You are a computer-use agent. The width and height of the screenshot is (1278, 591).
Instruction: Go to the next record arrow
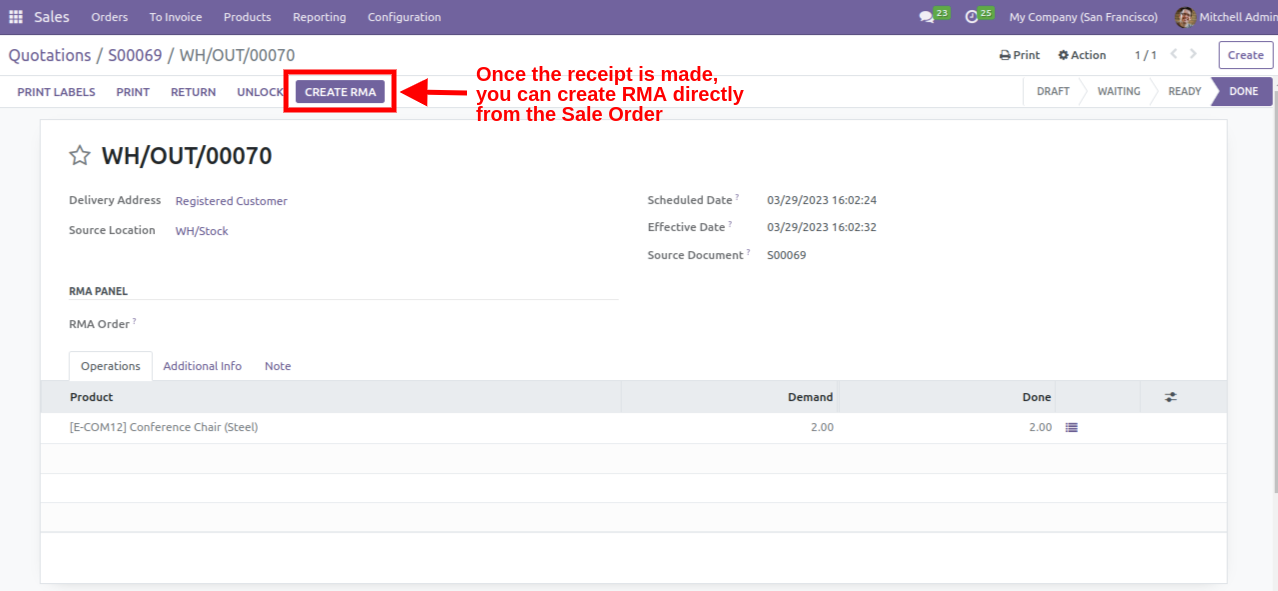(1194, 55)
